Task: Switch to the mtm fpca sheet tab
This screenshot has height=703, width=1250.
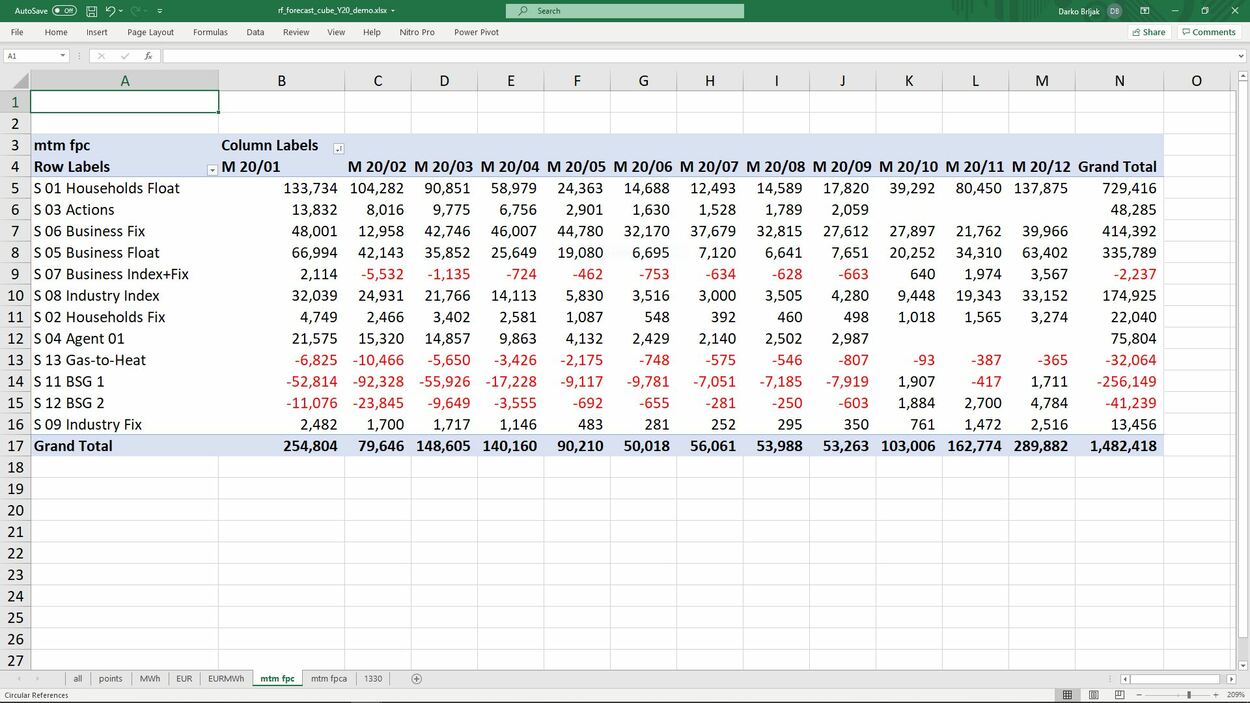Action: (328, 679)
